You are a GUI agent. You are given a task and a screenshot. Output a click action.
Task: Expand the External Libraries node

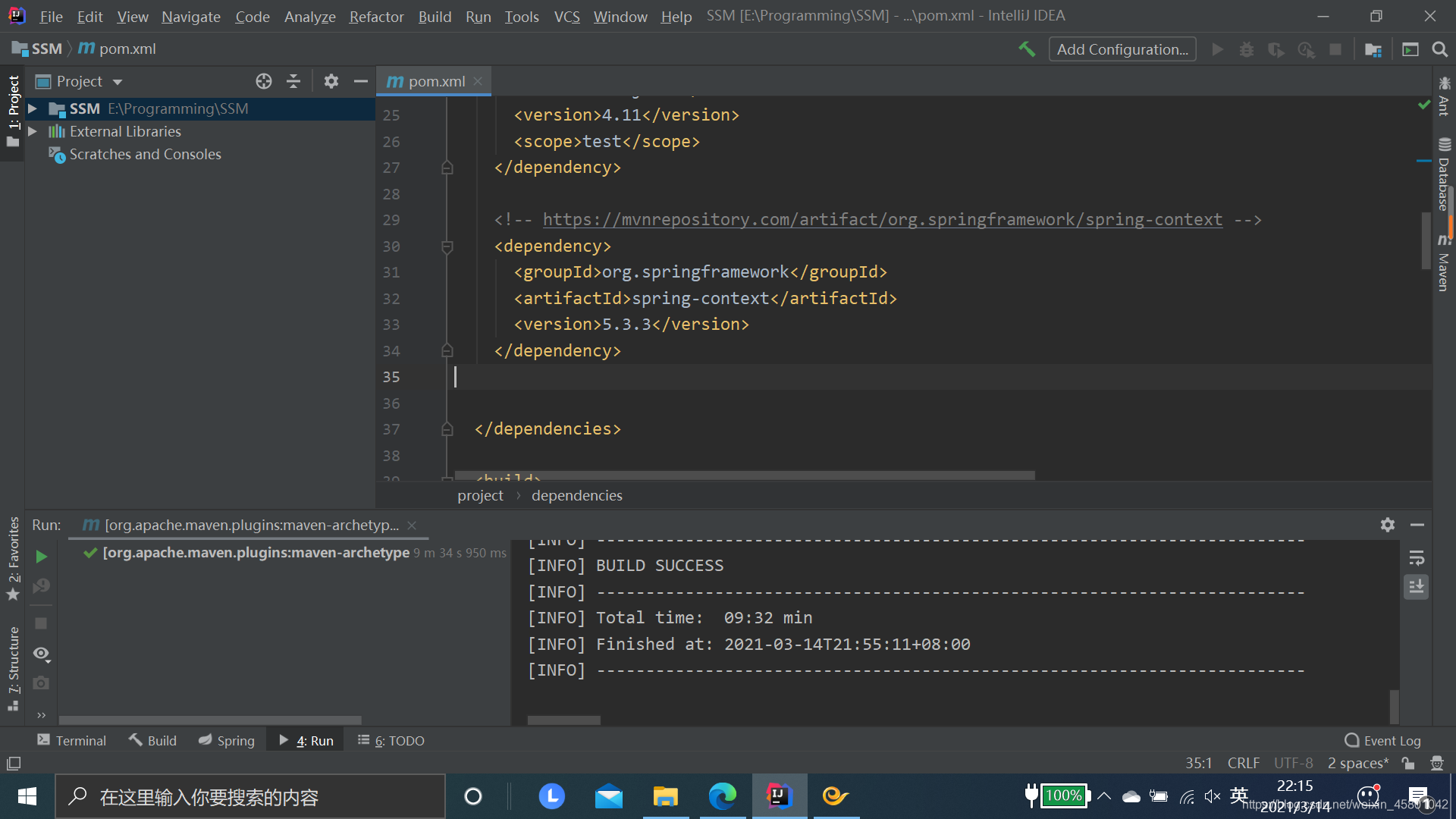[x=33, y=132]
